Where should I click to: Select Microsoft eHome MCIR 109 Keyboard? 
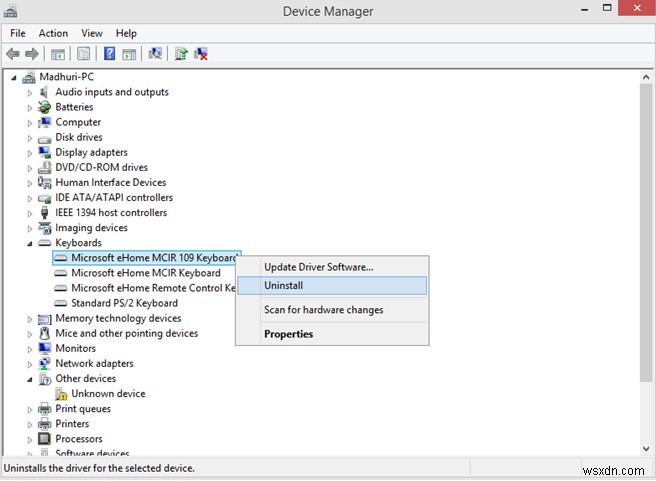coord(147,258)
